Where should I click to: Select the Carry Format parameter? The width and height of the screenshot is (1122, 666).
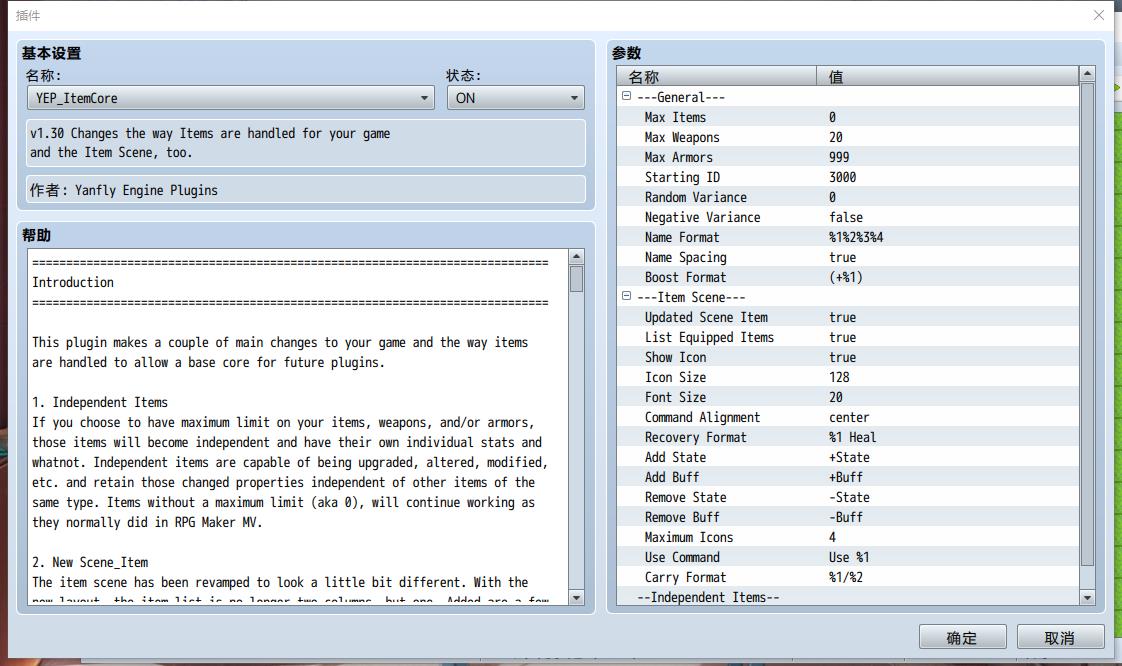tap(848, 578)
